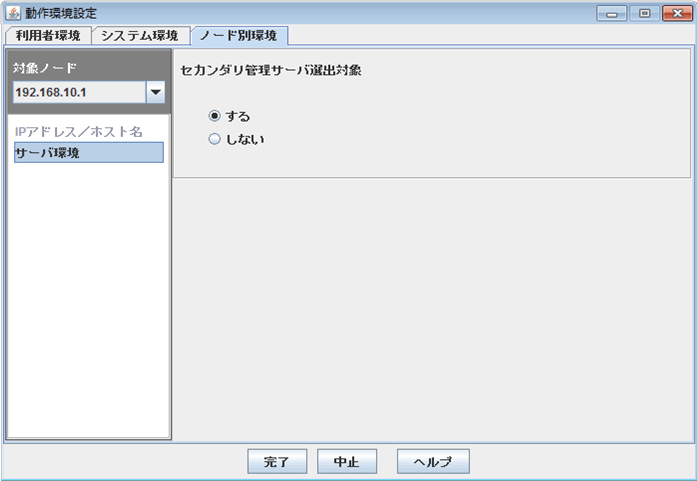Switch to the 利用者環境 tab

click(x=47, y=35)
